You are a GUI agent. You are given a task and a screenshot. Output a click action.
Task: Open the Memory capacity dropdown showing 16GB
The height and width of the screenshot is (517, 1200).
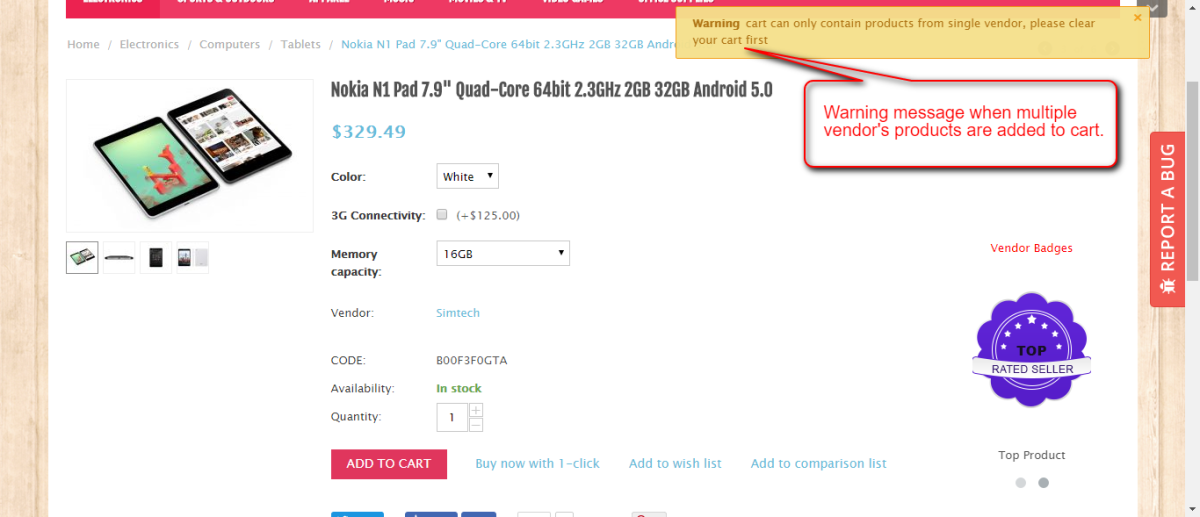[x=503, y=253]
